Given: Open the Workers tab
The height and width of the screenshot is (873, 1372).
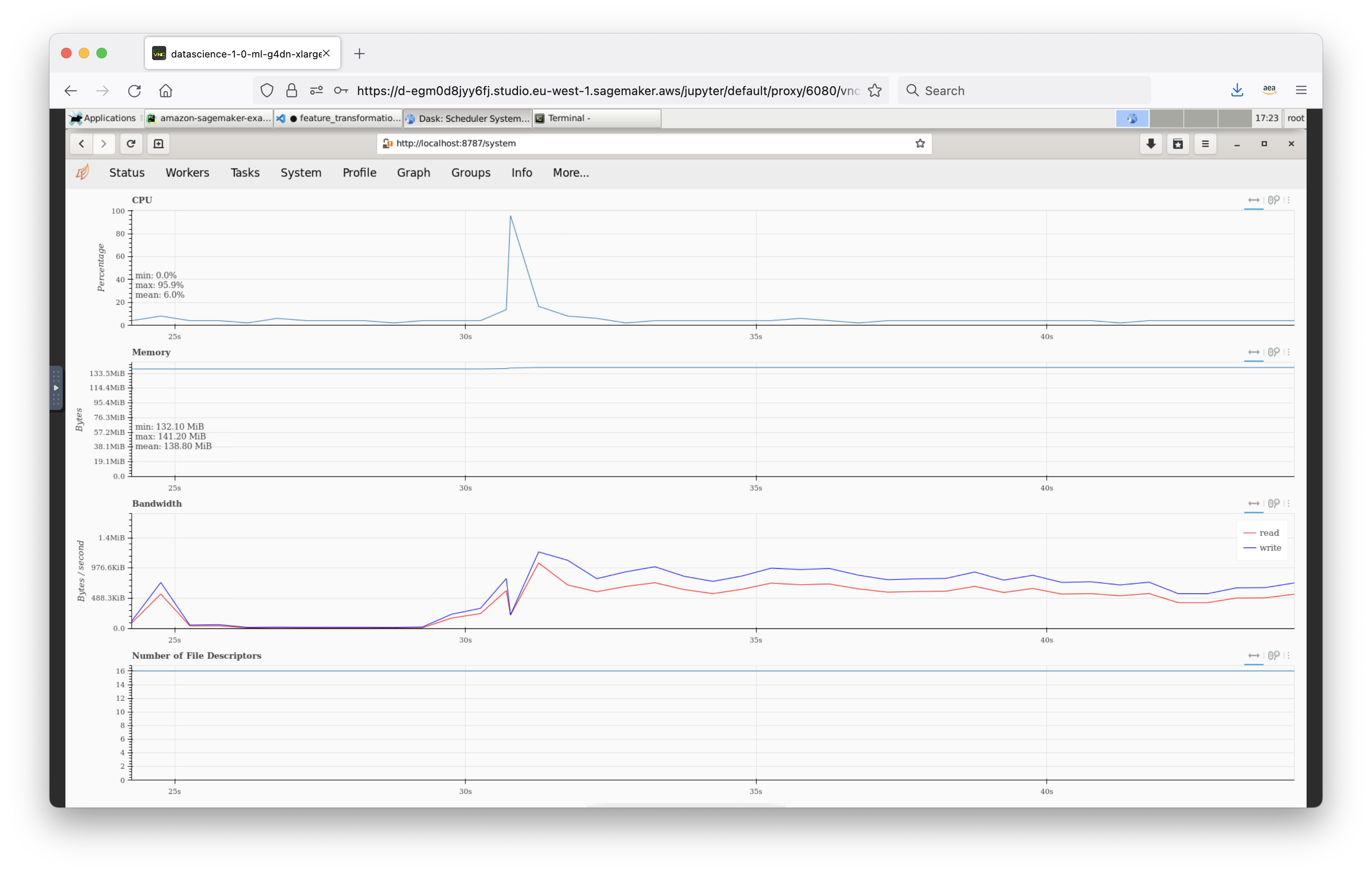Looking at the screenshot, I should [188, 172].
